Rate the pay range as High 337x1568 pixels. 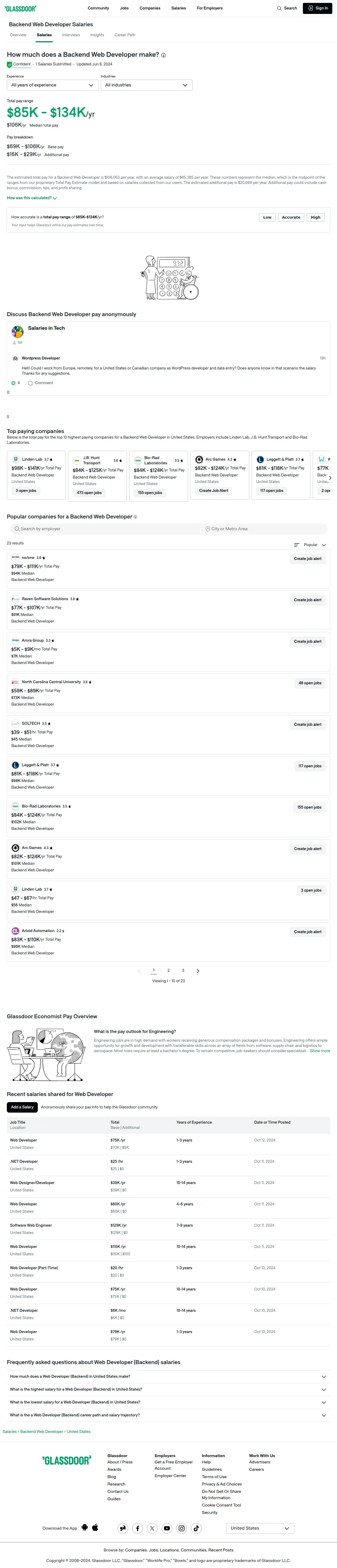[x=315, y=217]
